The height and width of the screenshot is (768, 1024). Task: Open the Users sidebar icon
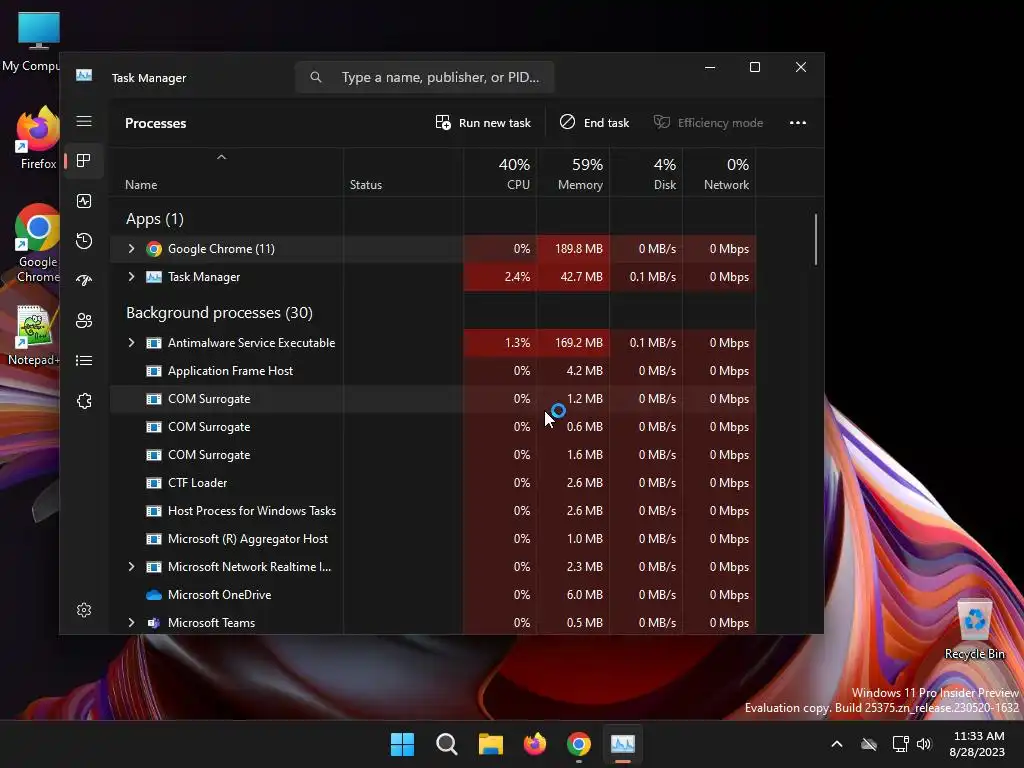[x=84, y=321]
